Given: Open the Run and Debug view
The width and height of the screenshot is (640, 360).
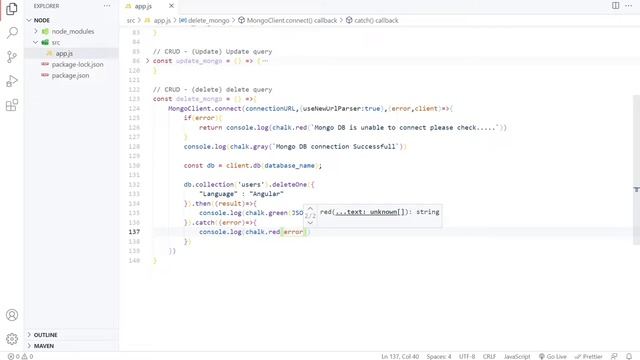Looking at the screenshot, I should pyautogui.click(x=12, y=81).
